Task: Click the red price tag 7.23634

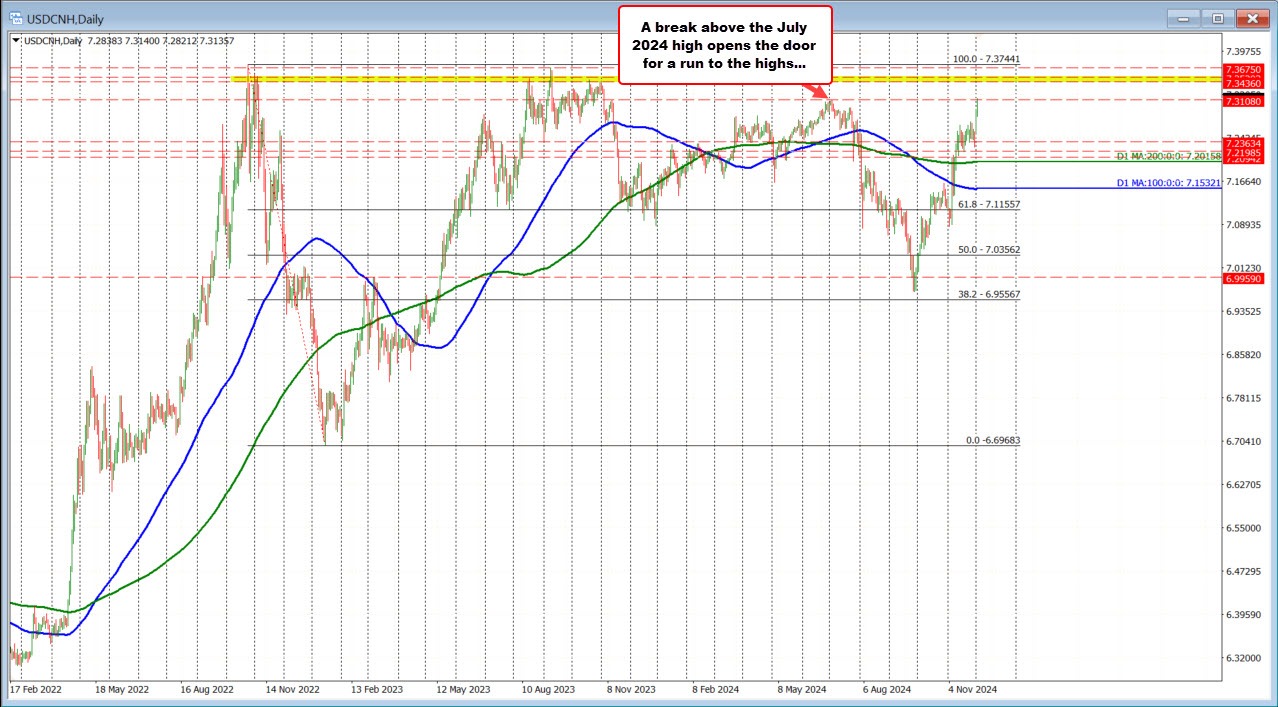Action: [x=1244, y=143]
